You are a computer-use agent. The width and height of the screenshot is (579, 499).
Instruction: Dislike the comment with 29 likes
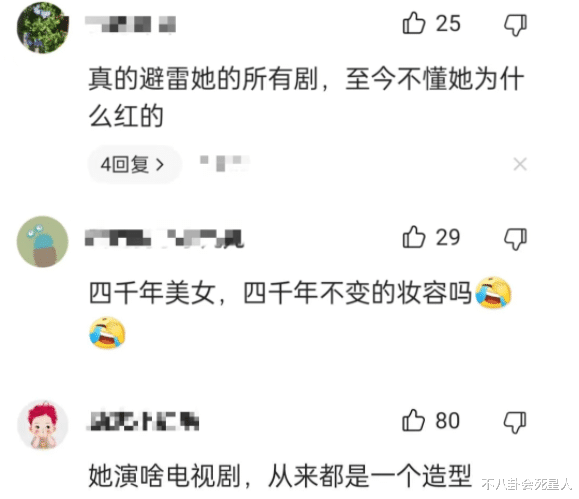pyautogui.click(x=515, y=239)
